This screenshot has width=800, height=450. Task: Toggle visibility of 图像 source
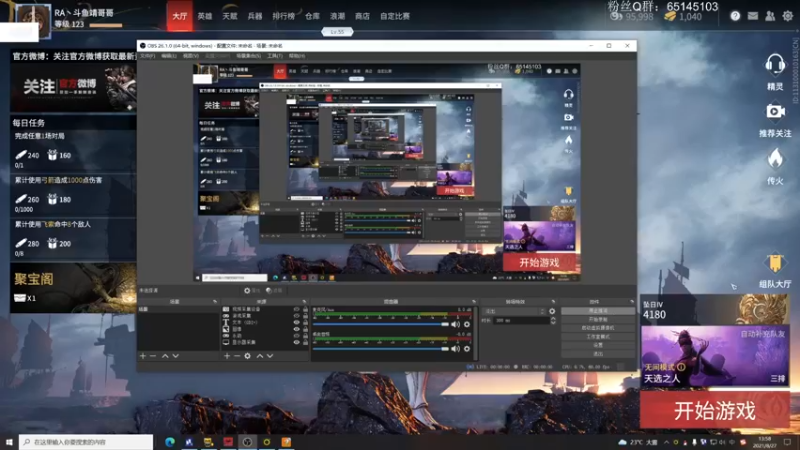click(x=296, y=329)
